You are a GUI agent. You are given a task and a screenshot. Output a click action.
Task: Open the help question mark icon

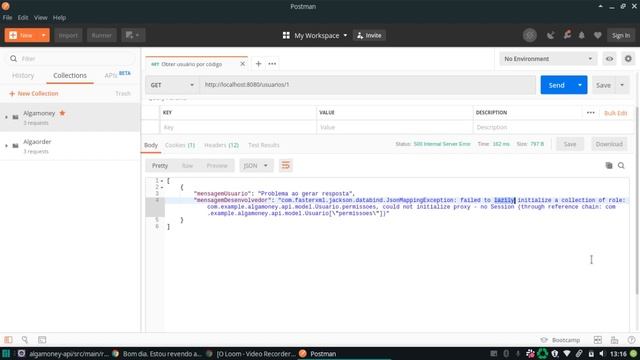point(631,340)
